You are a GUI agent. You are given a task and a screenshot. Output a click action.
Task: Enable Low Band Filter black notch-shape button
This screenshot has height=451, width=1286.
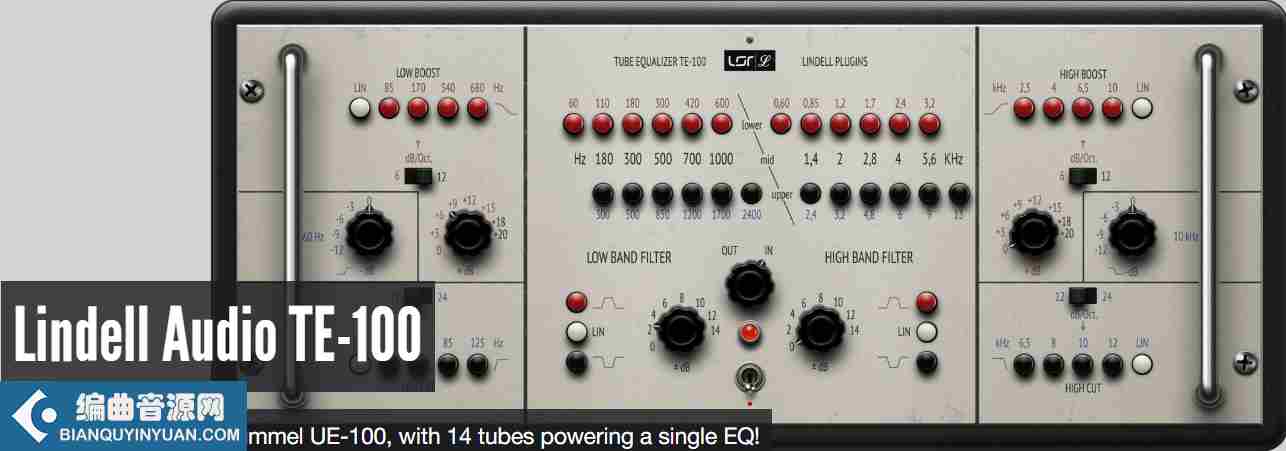[x=577, y=362]
